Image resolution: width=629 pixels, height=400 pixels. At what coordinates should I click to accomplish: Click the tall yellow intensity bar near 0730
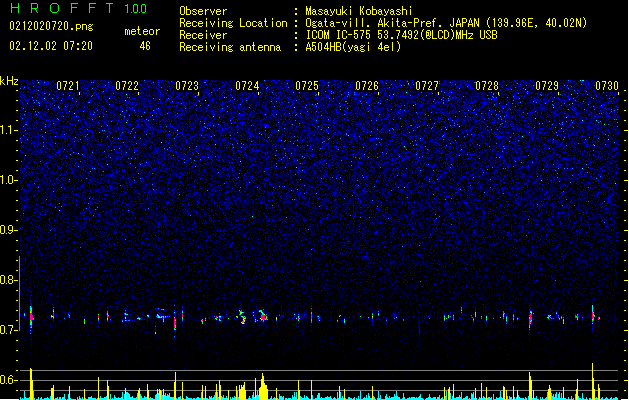tap(592, 381)
